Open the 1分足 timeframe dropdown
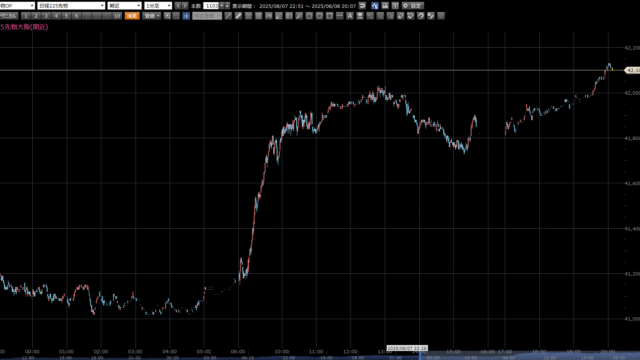Viewport: 640px width, 360px height. point(158,6)
